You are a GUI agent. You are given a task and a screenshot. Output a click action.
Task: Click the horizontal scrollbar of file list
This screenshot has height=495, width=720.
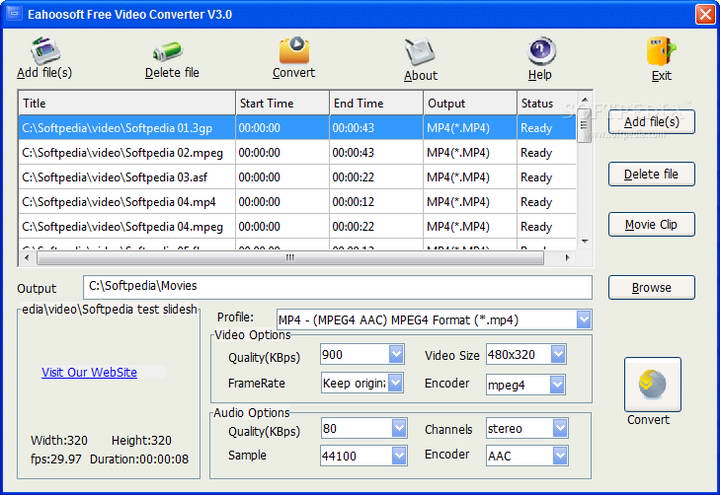click(290, 257)
